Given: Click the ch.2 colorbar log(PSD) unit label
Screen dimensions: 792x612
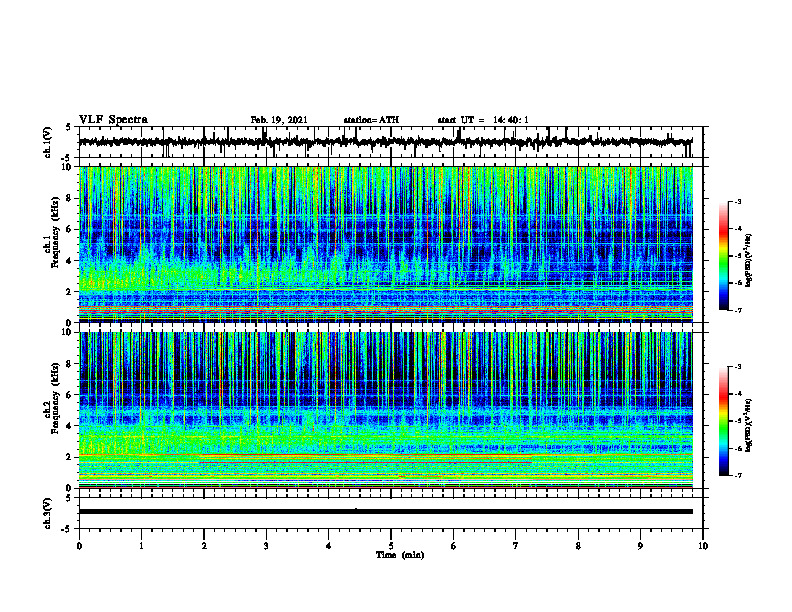Looking at the screenshot, I should (x=749, y=425).
